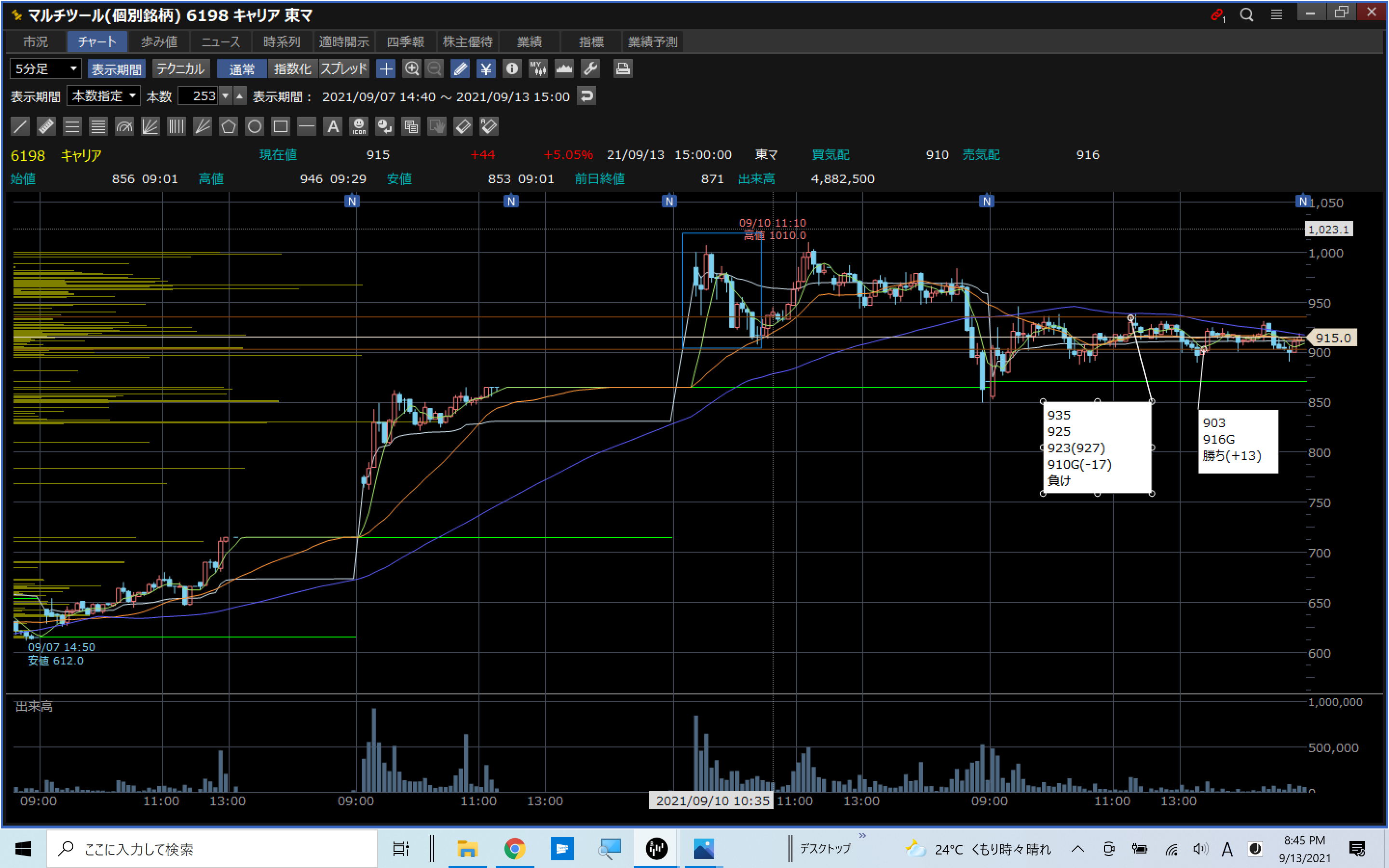Switch to 指数化 chart mode
Image resolution: width=1389 pixels, height=868 pixels.
pyautogui.click(x=292, y=69)
